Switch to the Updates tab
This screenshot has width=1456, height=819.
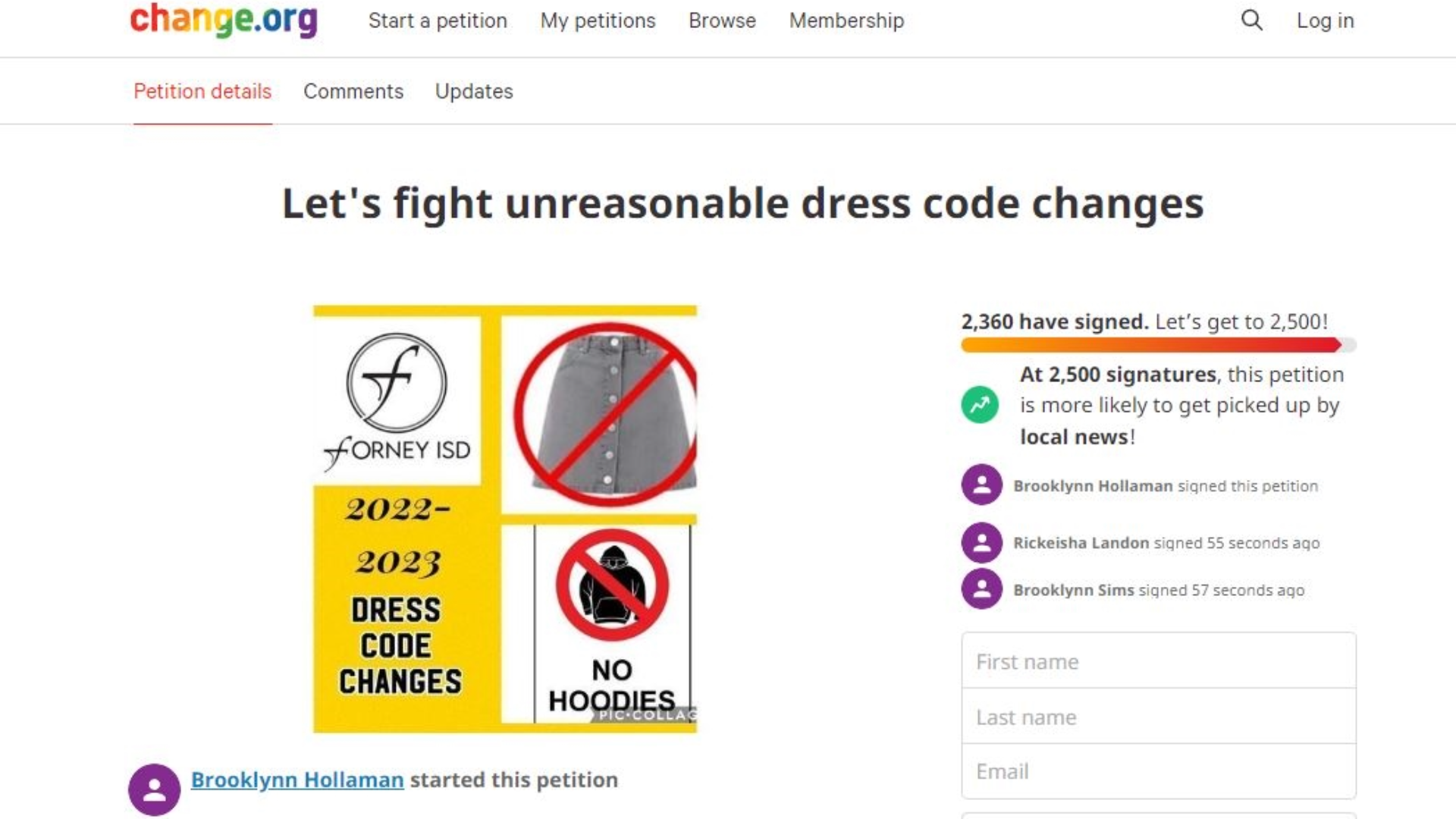(474, 91)
